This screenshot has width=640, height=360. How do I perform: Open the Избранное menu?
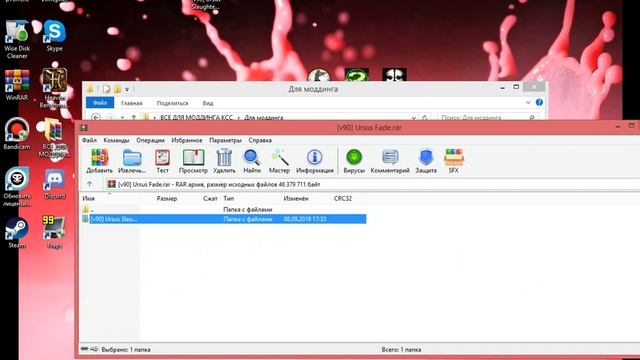click(x=187, y=140)
